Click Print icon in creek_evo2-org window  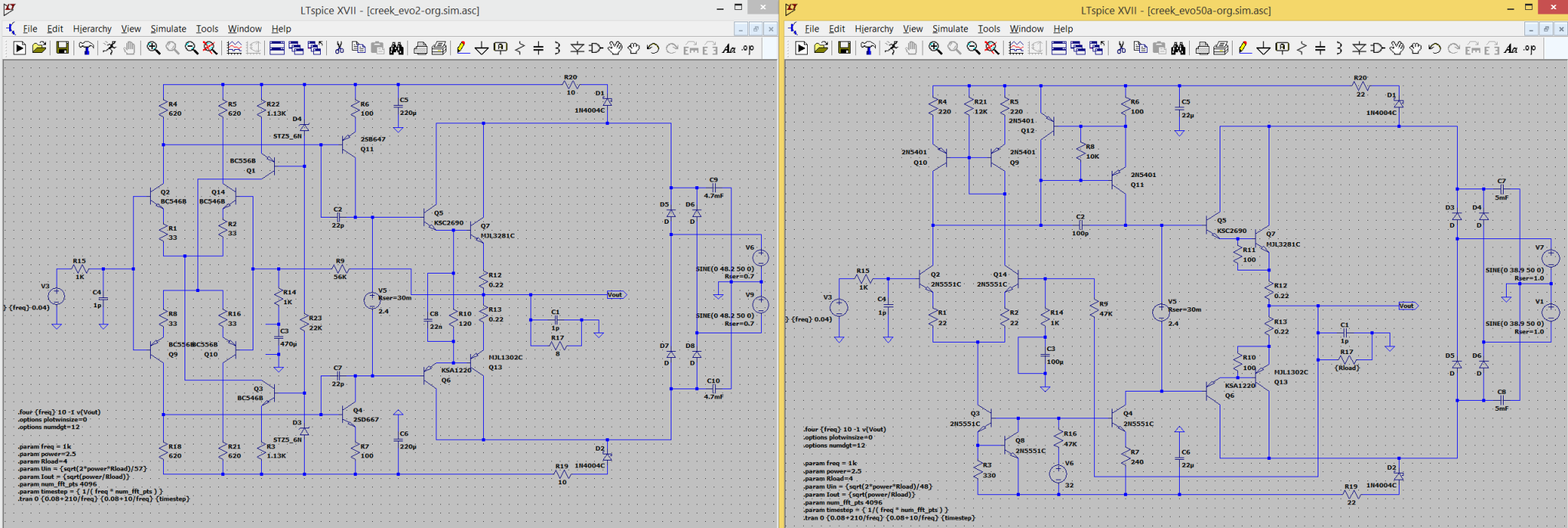click(420, 48)
